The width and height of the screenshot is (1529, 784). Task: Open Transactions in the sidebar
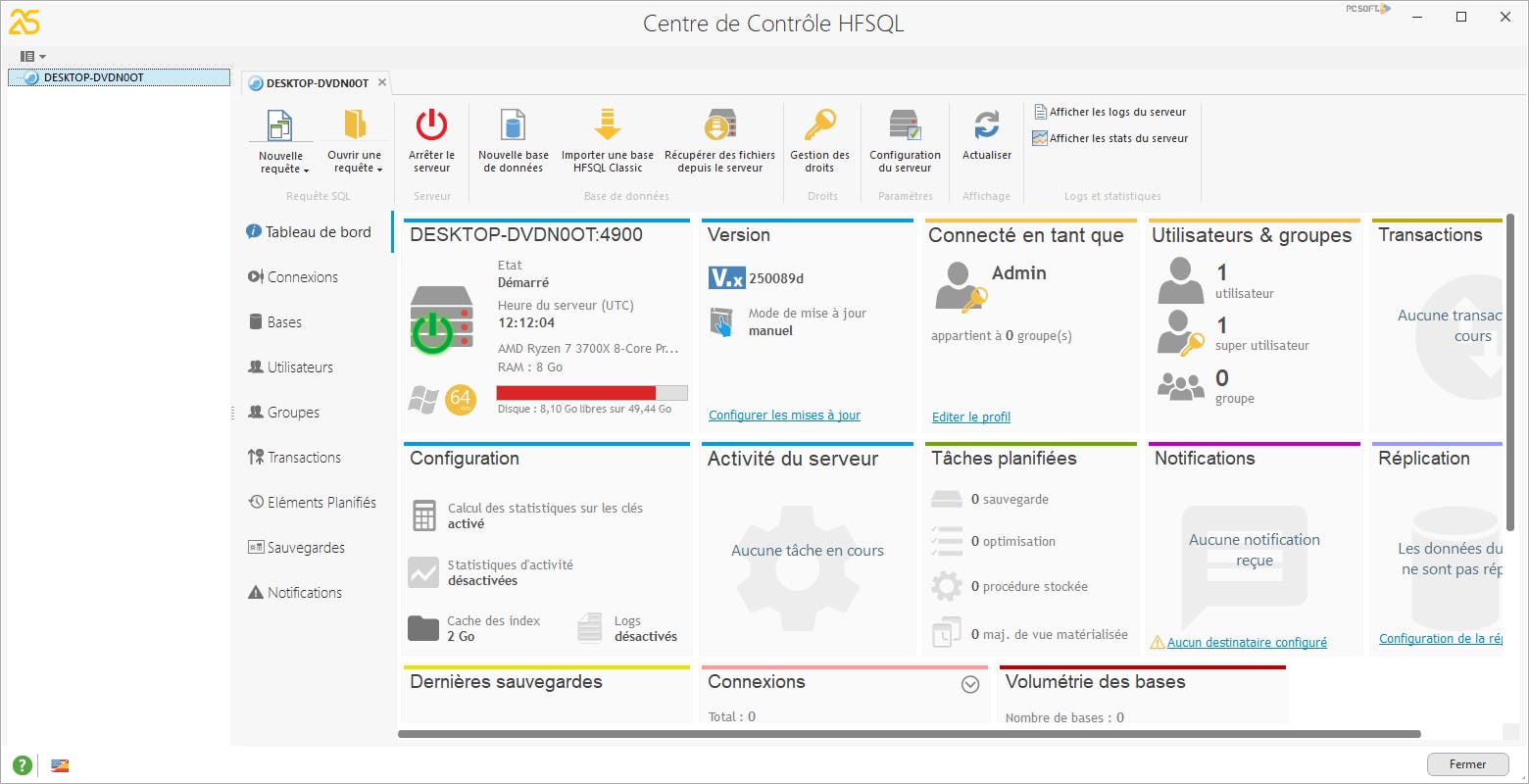coord(295,458)
